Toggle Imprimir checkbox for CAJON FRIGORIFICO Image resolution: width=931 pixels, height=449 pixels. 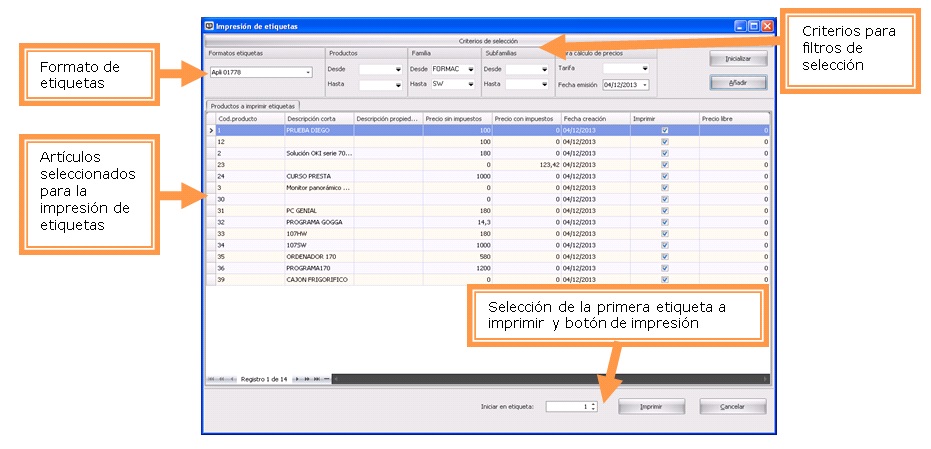point(664,279)
